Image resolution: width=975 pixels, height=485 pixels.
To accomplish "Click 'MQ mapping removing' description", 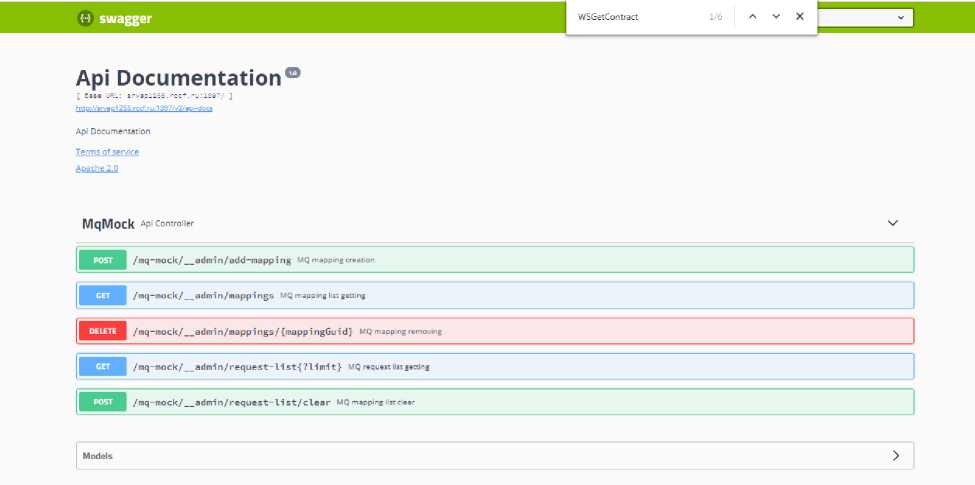I will (400, 331).
